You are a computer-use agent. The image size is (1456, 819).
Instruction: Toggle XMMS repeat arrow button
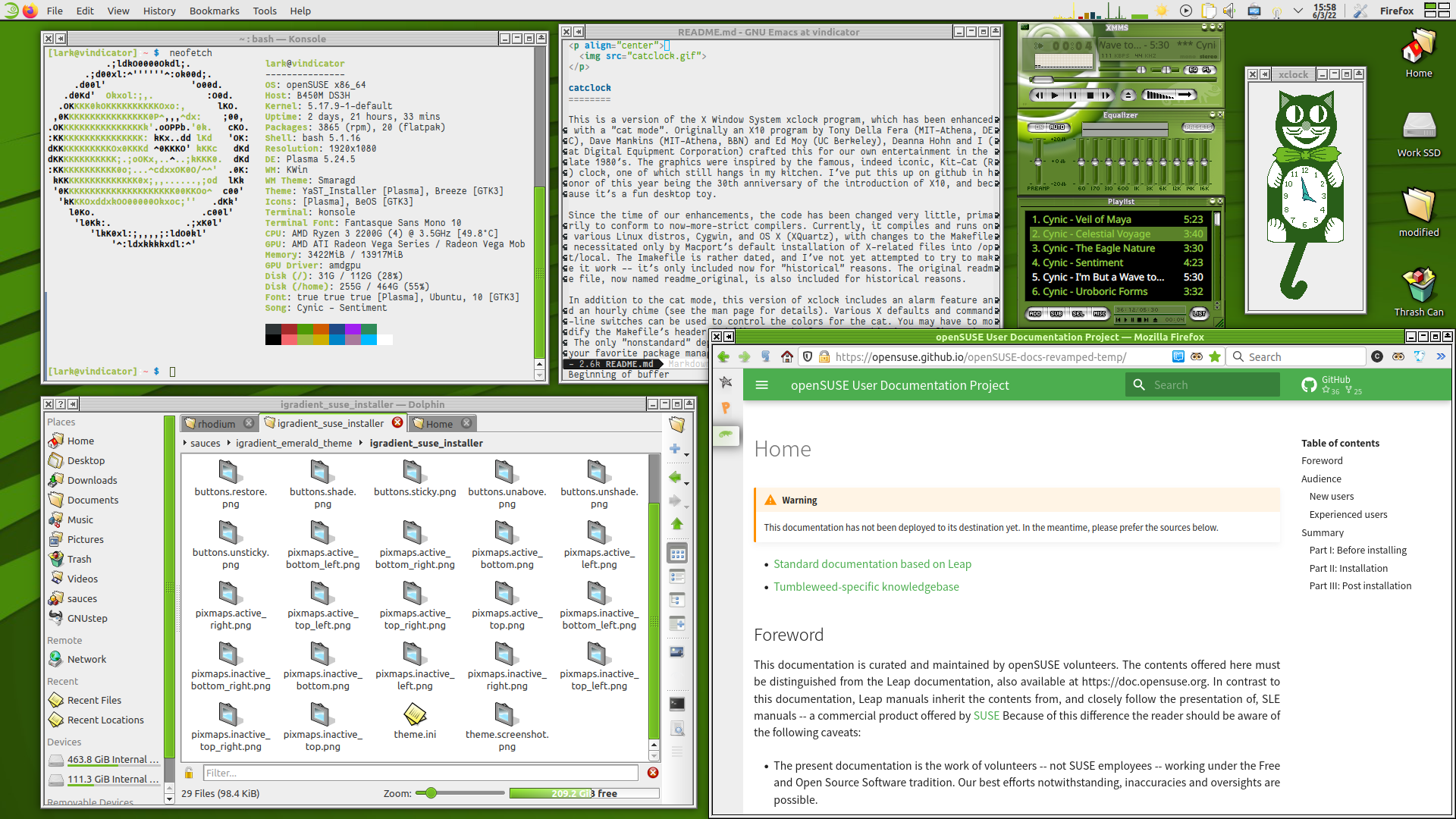(x=1185, y=95)
